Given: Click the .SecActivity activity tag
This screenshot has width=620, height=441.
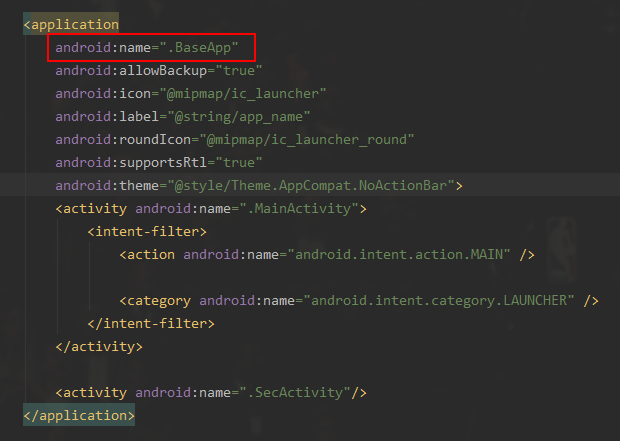Looking at the screenshot, I should pos(211,392).
